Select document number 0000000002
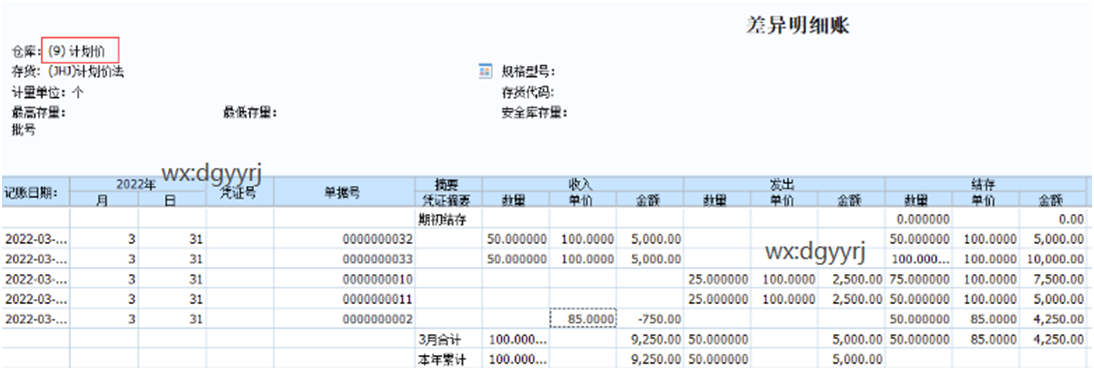This screenshot has width=1094, height=370. (344, 319)
